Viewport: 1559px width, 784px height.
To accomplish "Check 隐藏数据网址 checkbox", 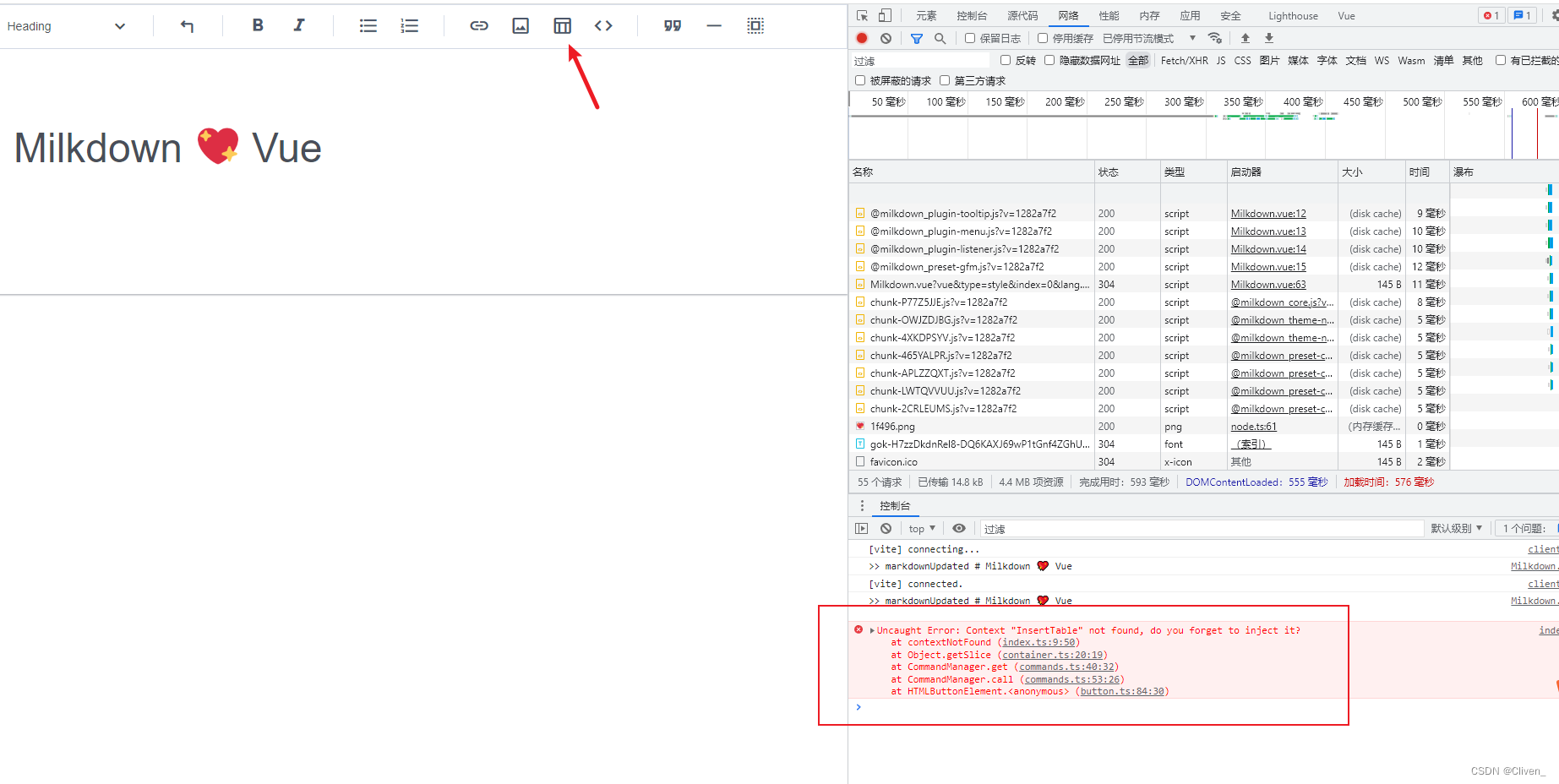I will click(1049, 60).
